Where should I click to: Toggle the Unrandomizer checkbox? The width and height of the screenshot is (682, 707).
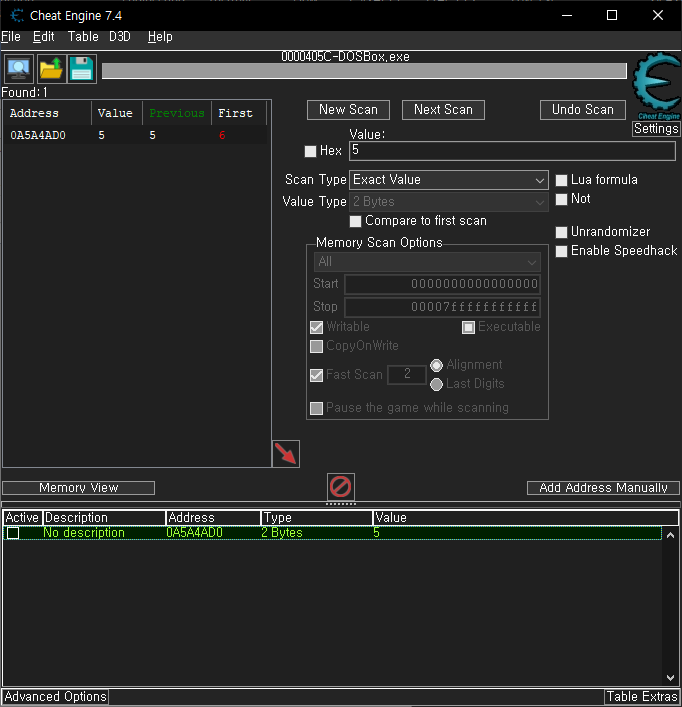(x=561, y=232)
